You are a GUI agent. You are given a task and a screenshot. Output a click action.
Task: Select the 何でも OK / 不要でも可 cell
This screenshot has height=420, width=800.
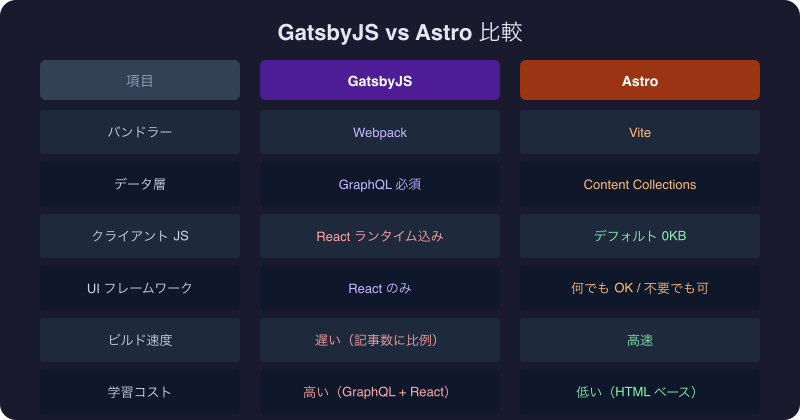pyautogui.click(x=640, y=288)
